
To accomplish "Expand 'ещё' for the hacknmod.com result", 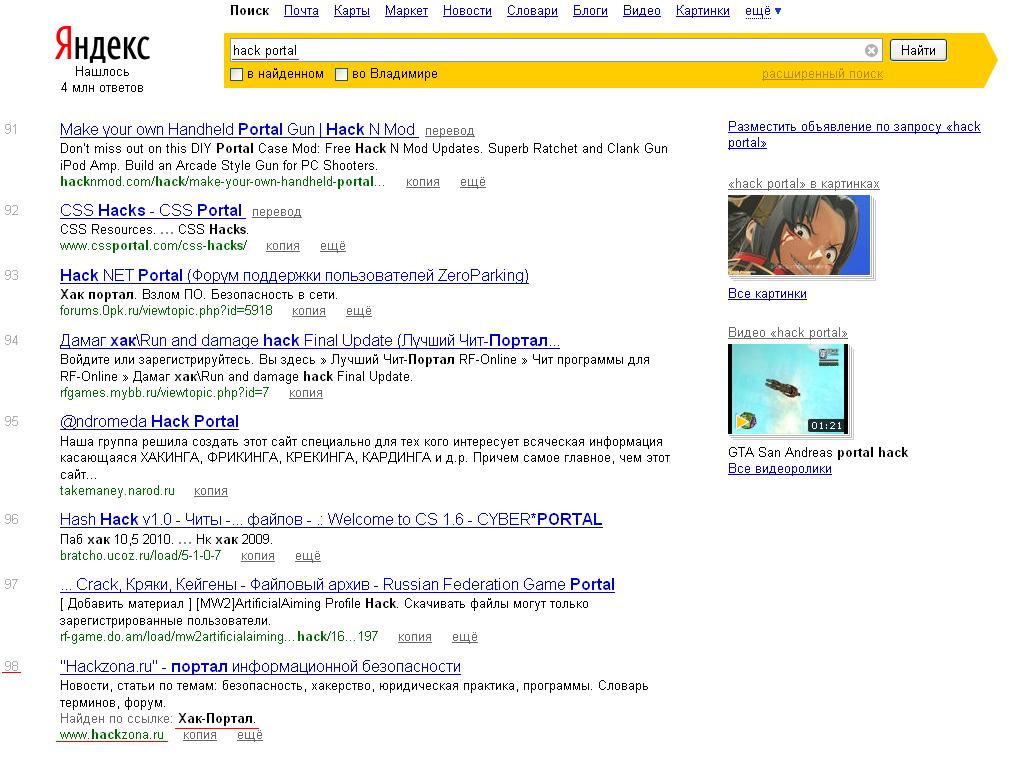I will (x=472, y=182).
